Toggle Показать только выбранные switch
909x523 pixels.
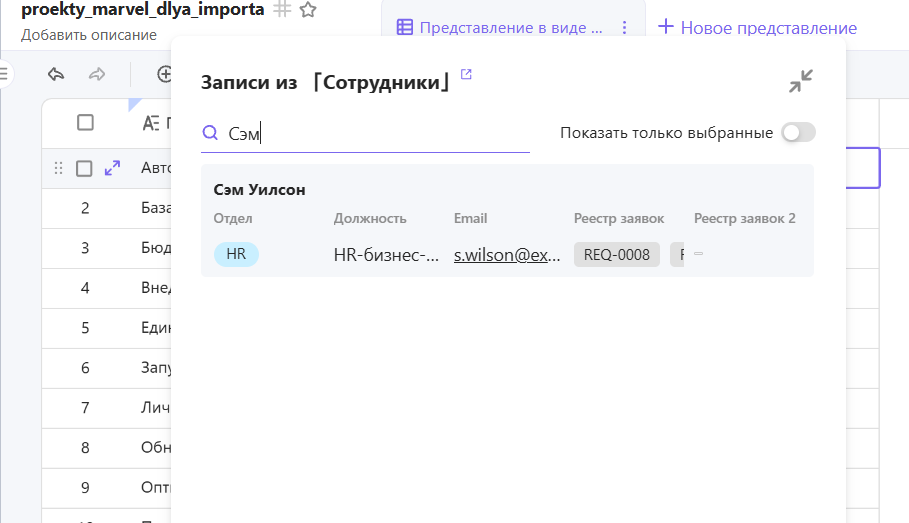click(798, 133)
